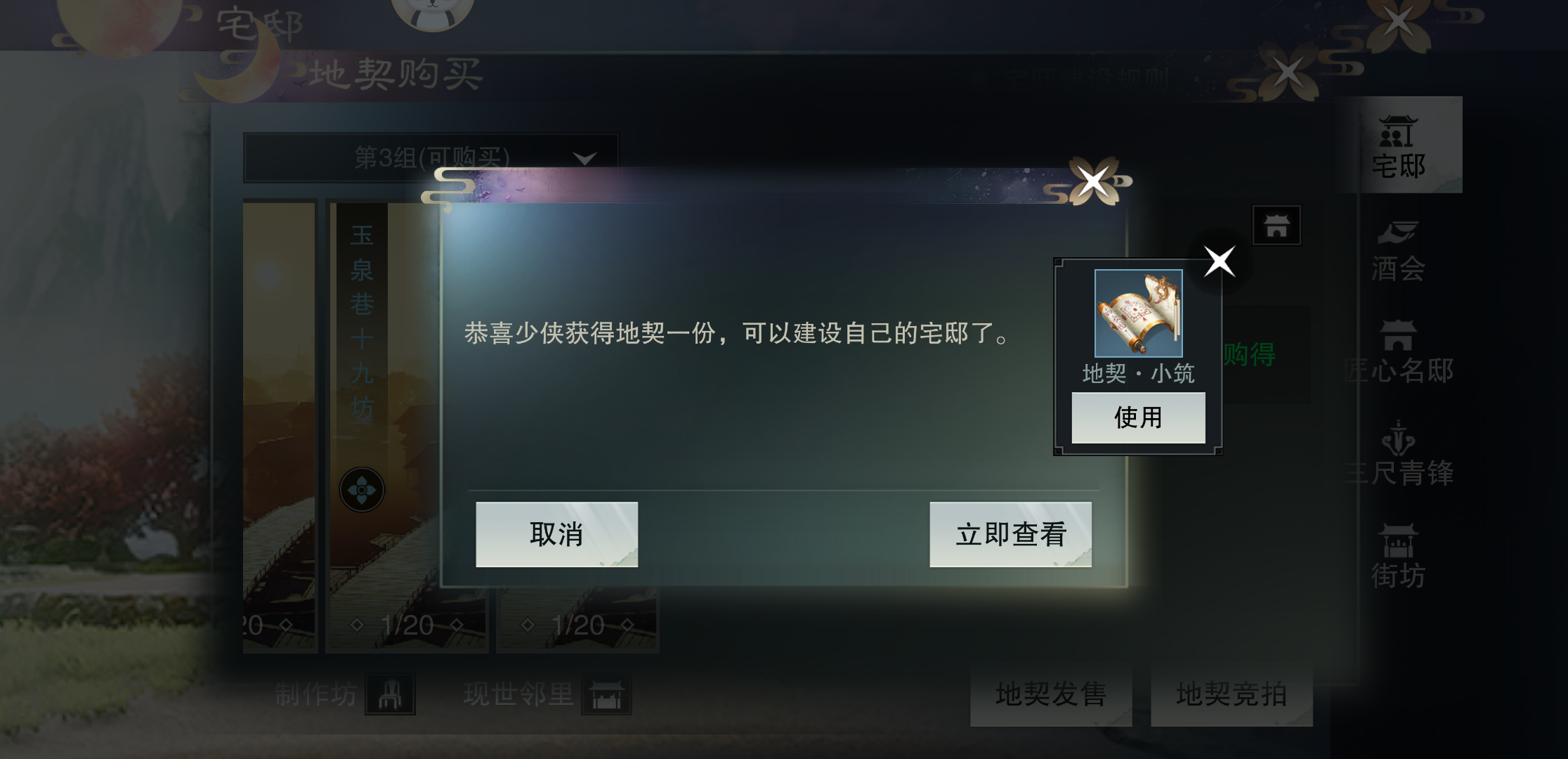Close the congratulation dialog with the flower X
The image size is (1568, 759).
tap(1094, 181)
